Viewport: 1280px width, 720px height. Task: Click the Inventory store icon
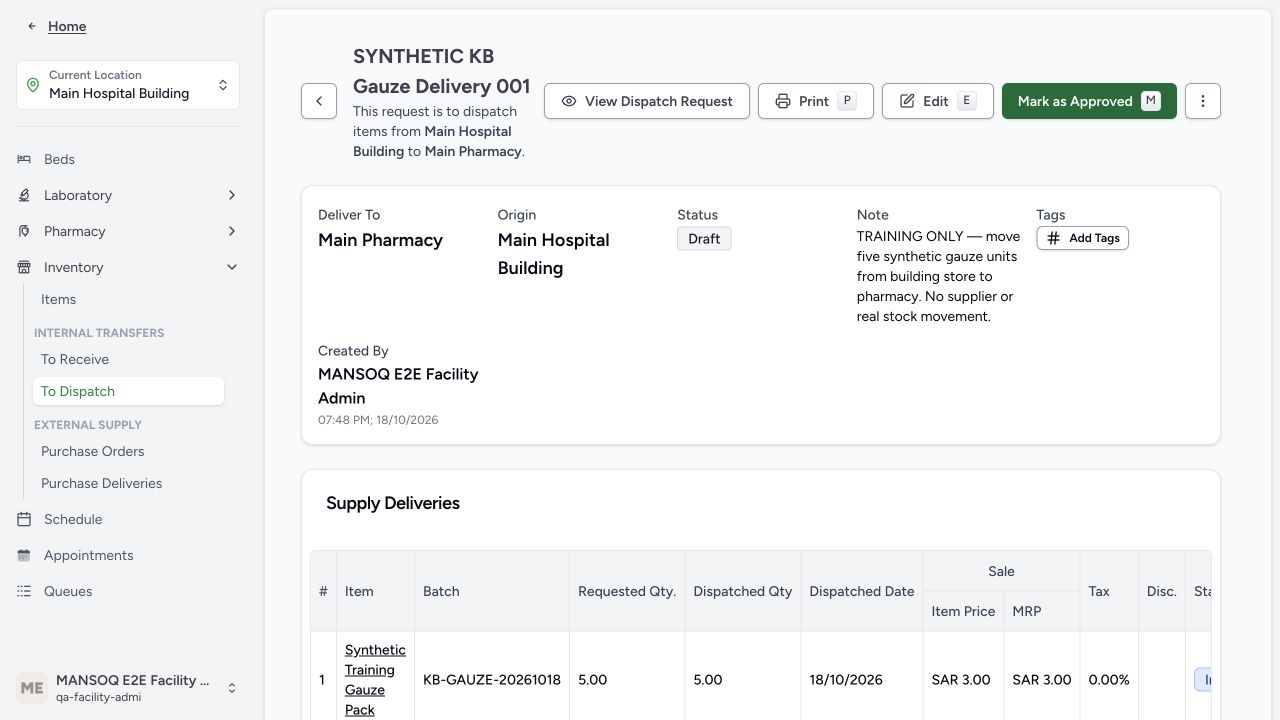[24, 267]
